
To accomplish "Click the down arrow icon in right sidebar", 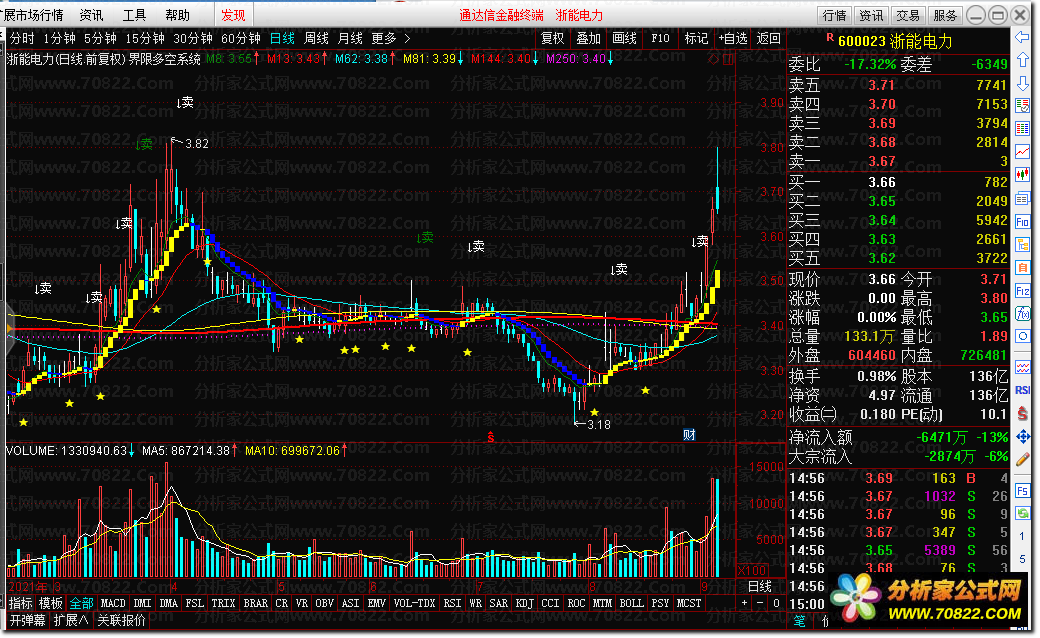I will pos(1022,83).
